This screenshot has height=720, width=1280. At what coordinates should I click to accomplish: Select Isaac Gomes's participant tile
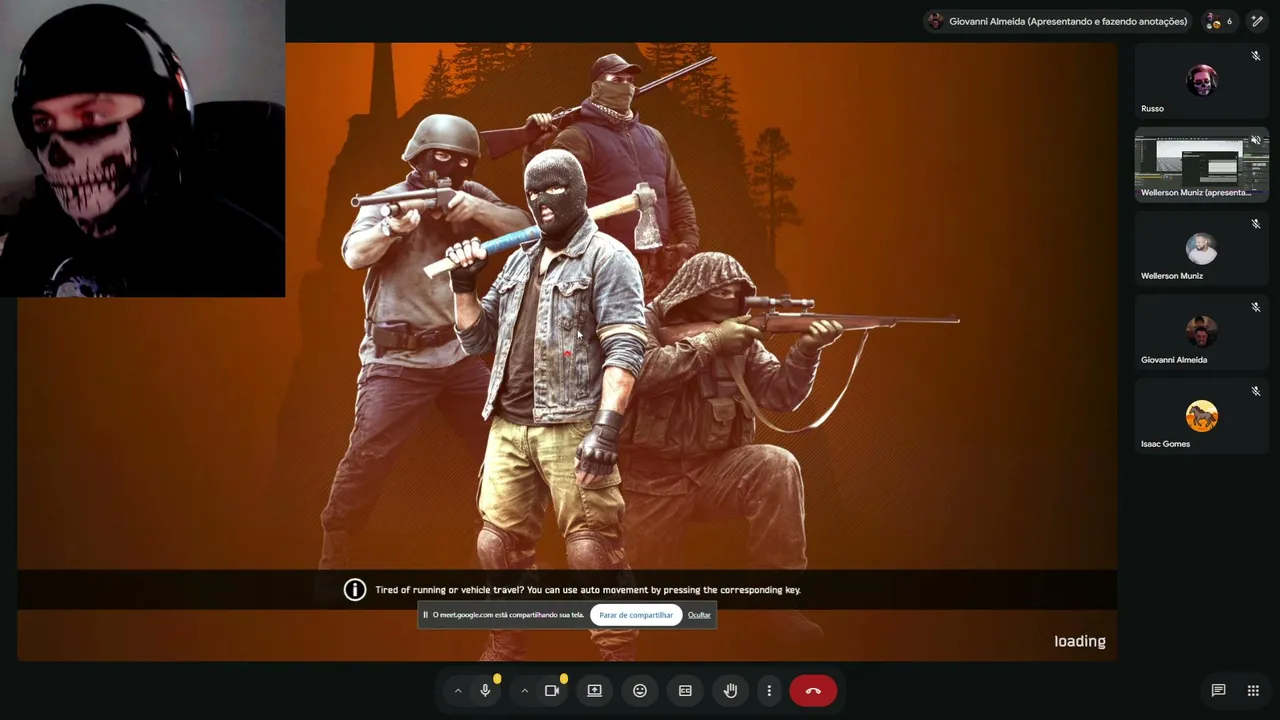click(1202, 417)
